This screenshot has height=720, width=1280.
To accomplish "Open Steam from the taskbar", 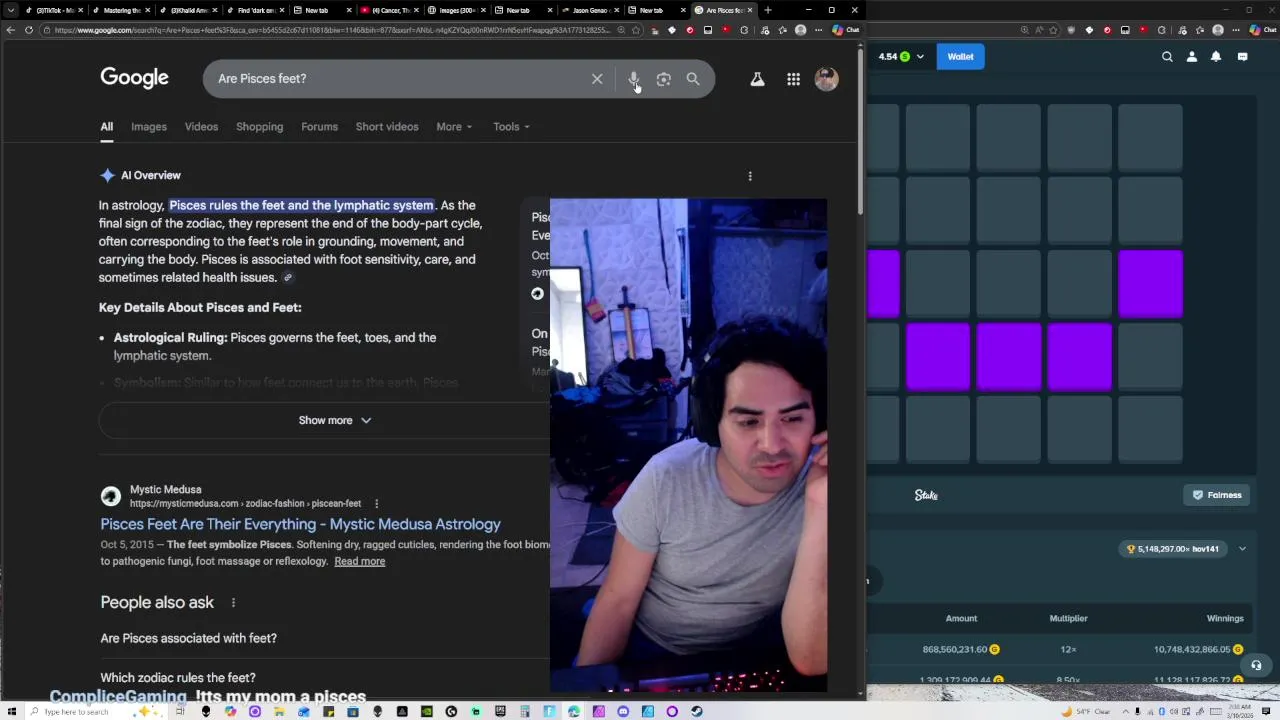I will [696, 712].
